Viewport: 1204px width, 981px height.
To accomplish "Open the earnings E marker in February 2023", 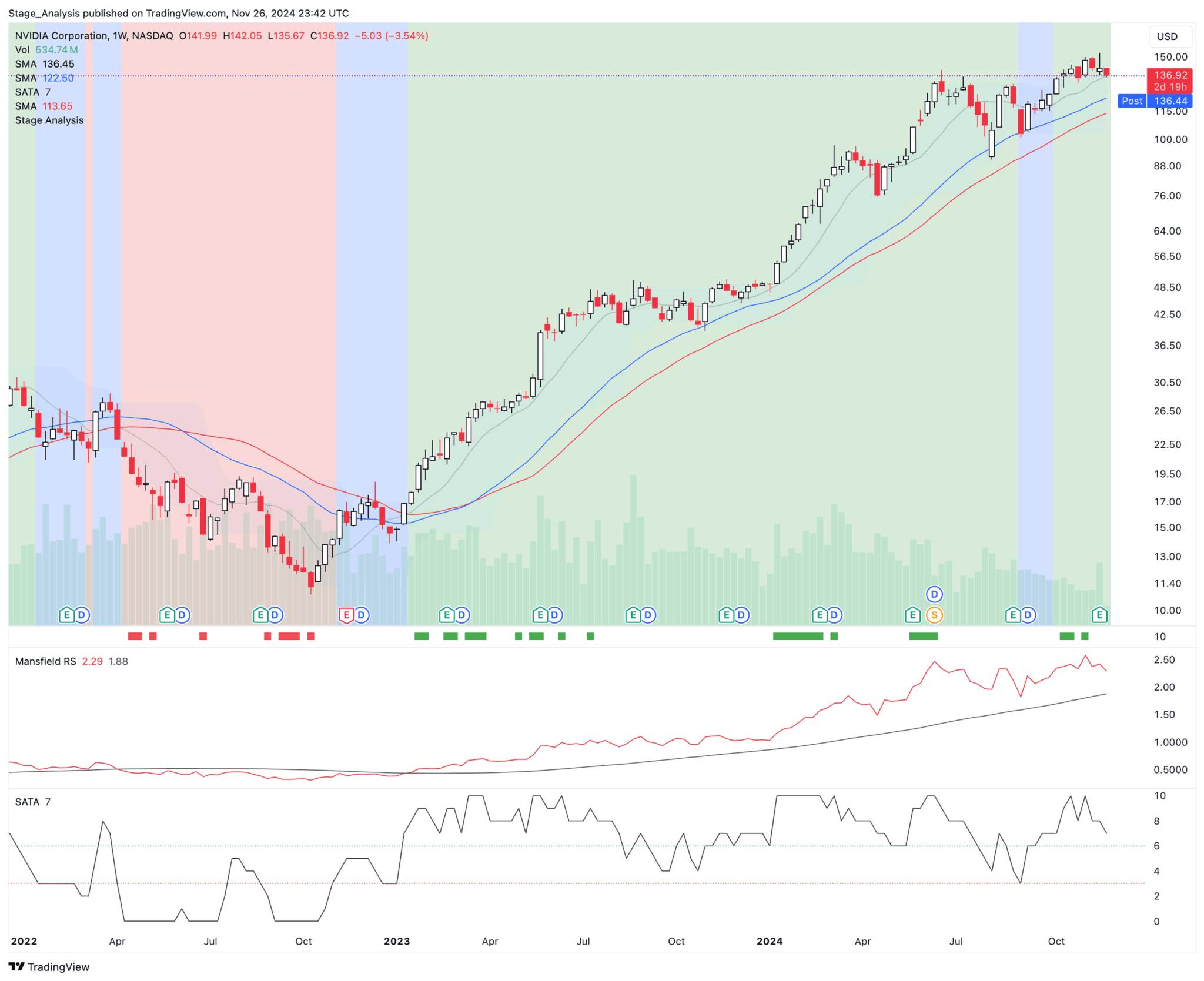I will (x=447, y=615).
